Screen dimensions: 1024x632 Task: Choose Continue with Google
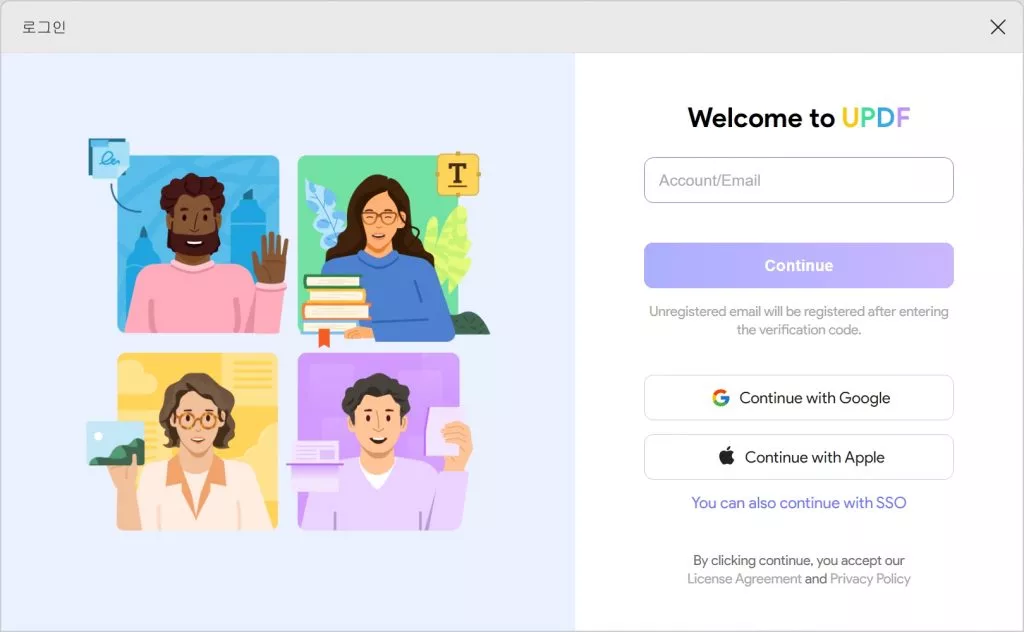coord(798,398)
